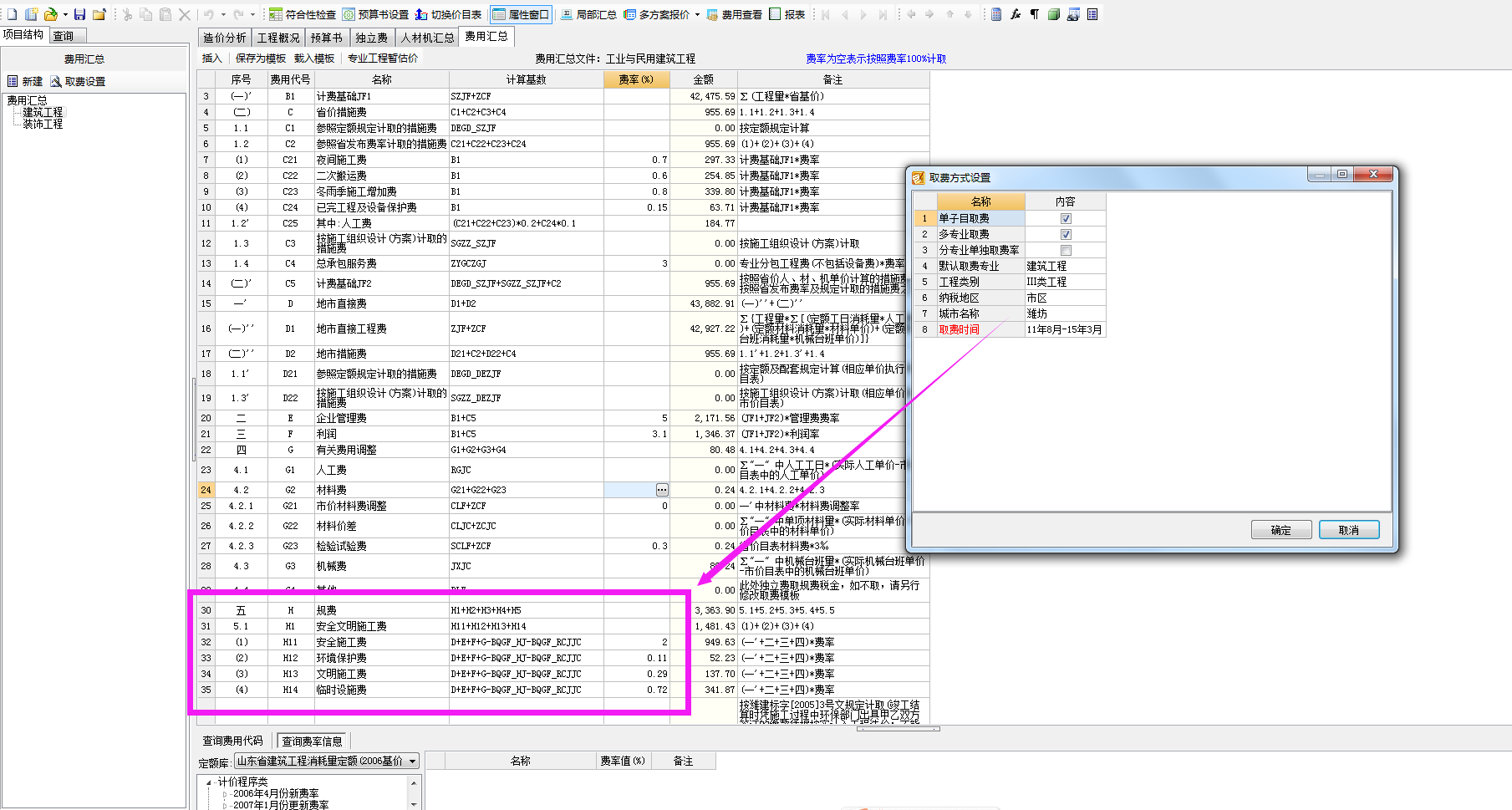Click 插入 link
Screen dimensions: 1512x810
[x=212, y=59]
